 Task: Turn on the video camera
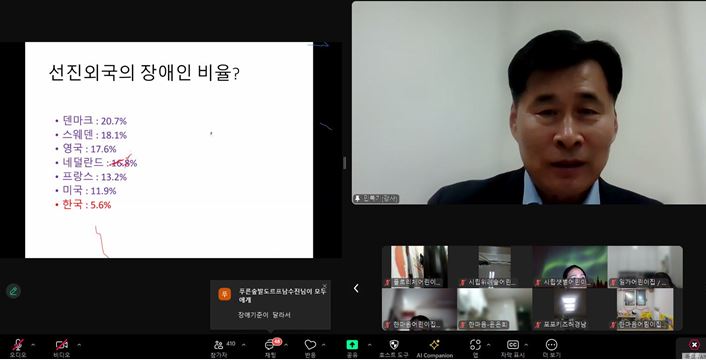point(62,345)
